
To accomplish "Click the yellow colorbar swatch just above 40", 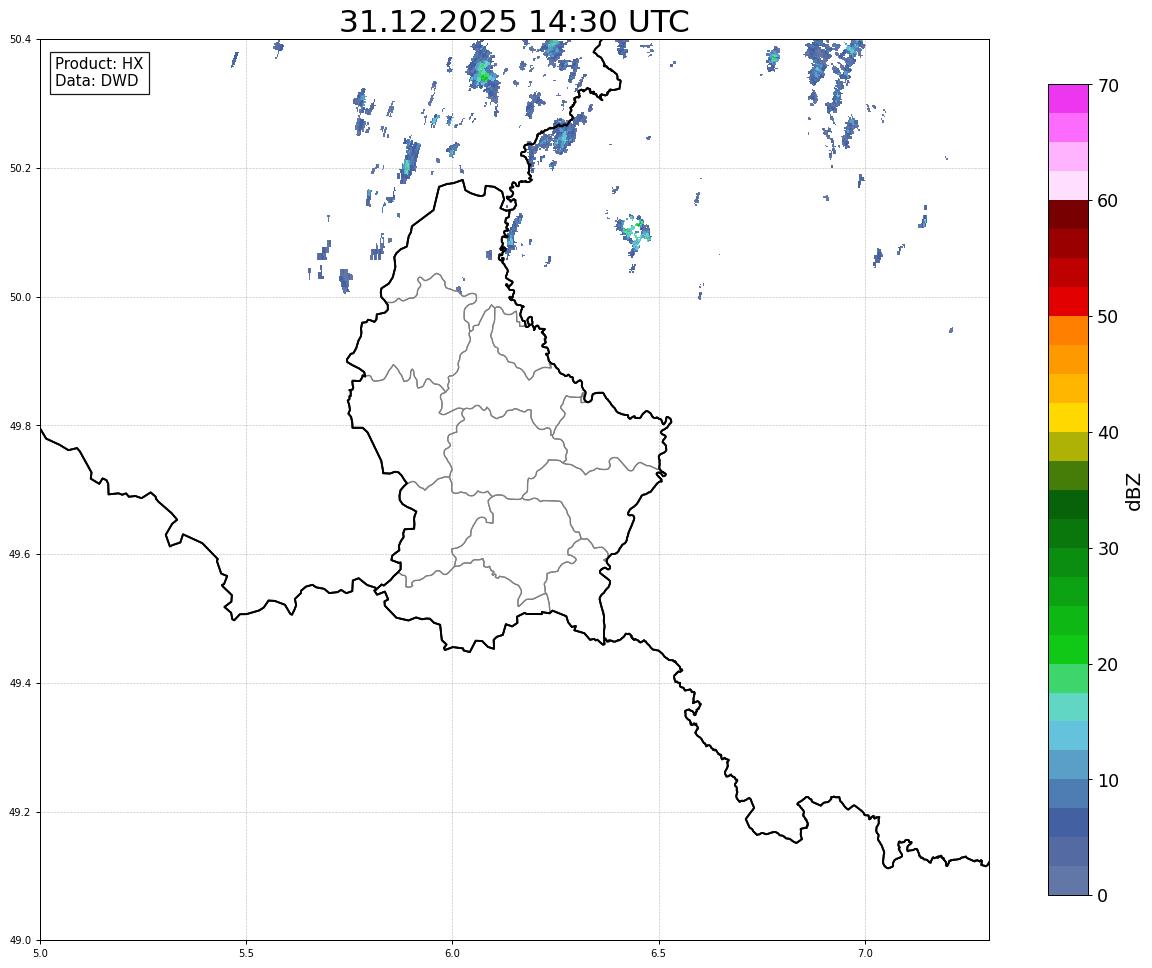I will 1068,418.
